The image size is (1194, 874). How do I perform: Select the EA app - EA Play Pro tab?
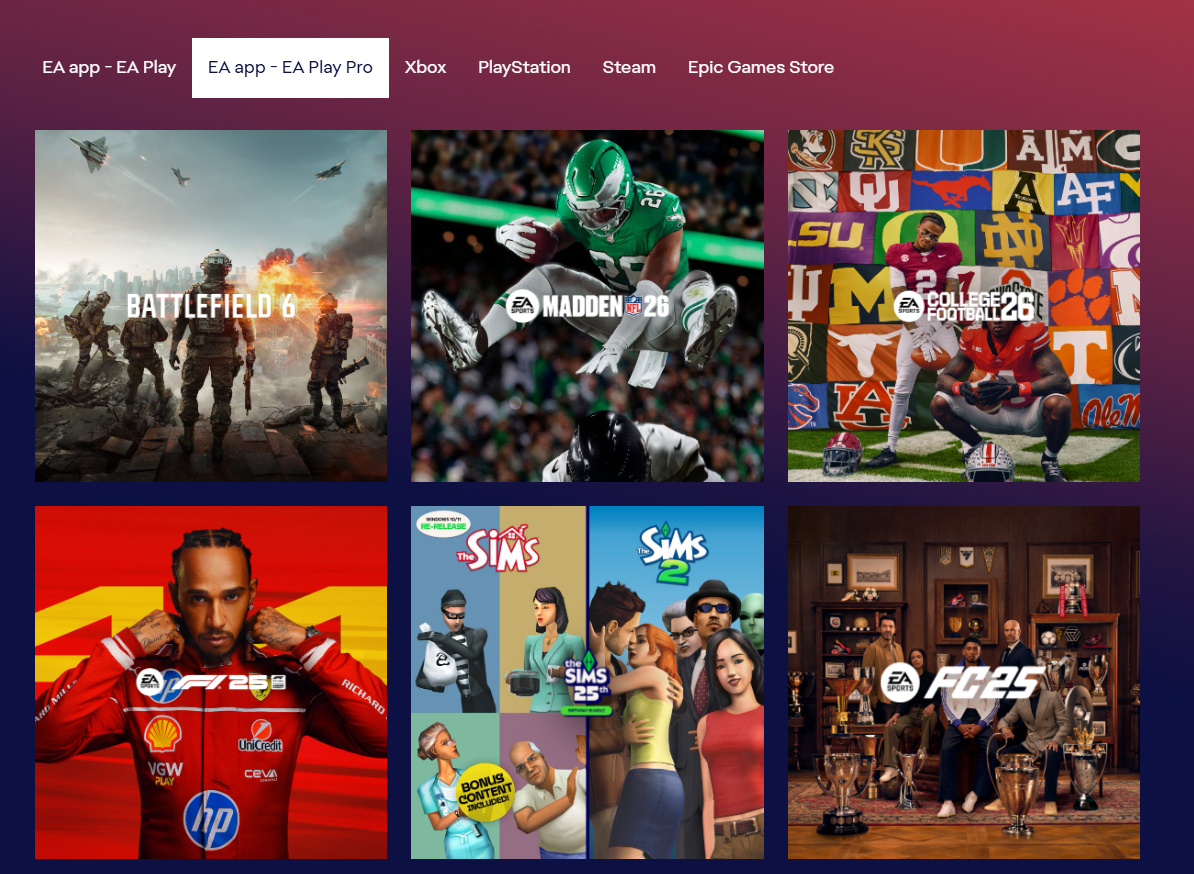290,68
